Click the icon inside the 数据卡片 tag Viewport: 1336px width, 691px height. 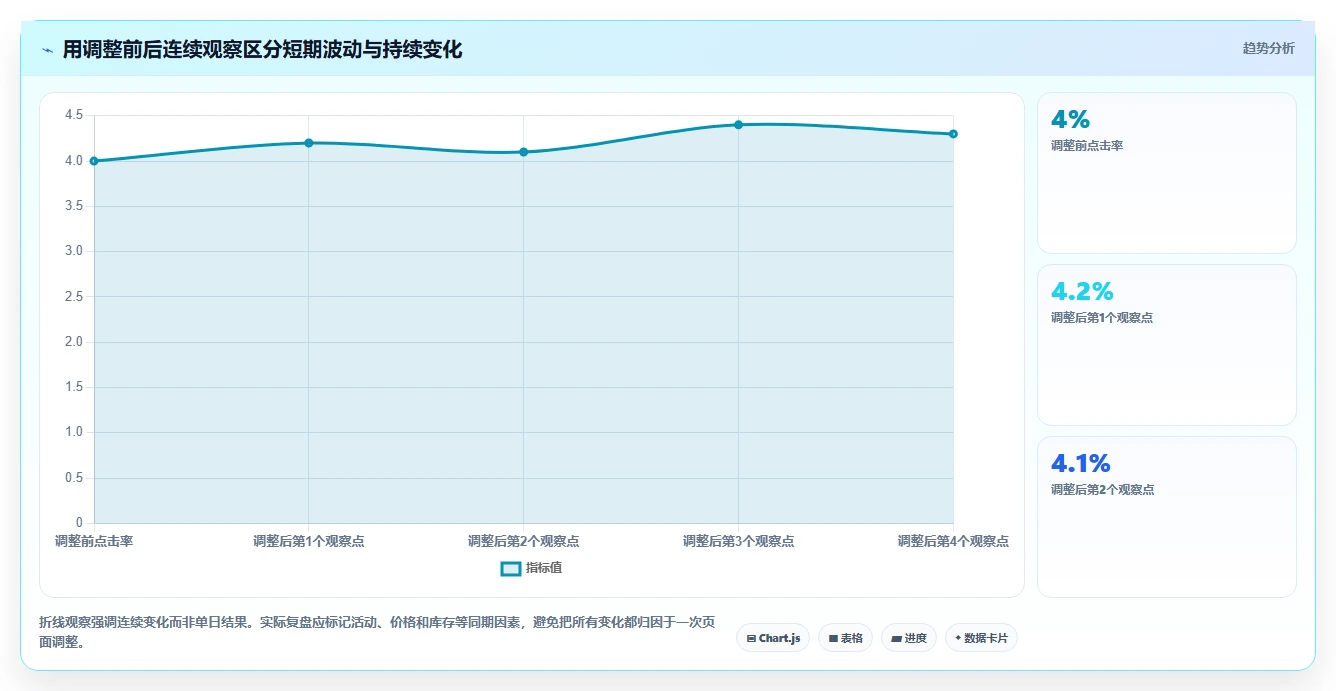tap(958, 638)
